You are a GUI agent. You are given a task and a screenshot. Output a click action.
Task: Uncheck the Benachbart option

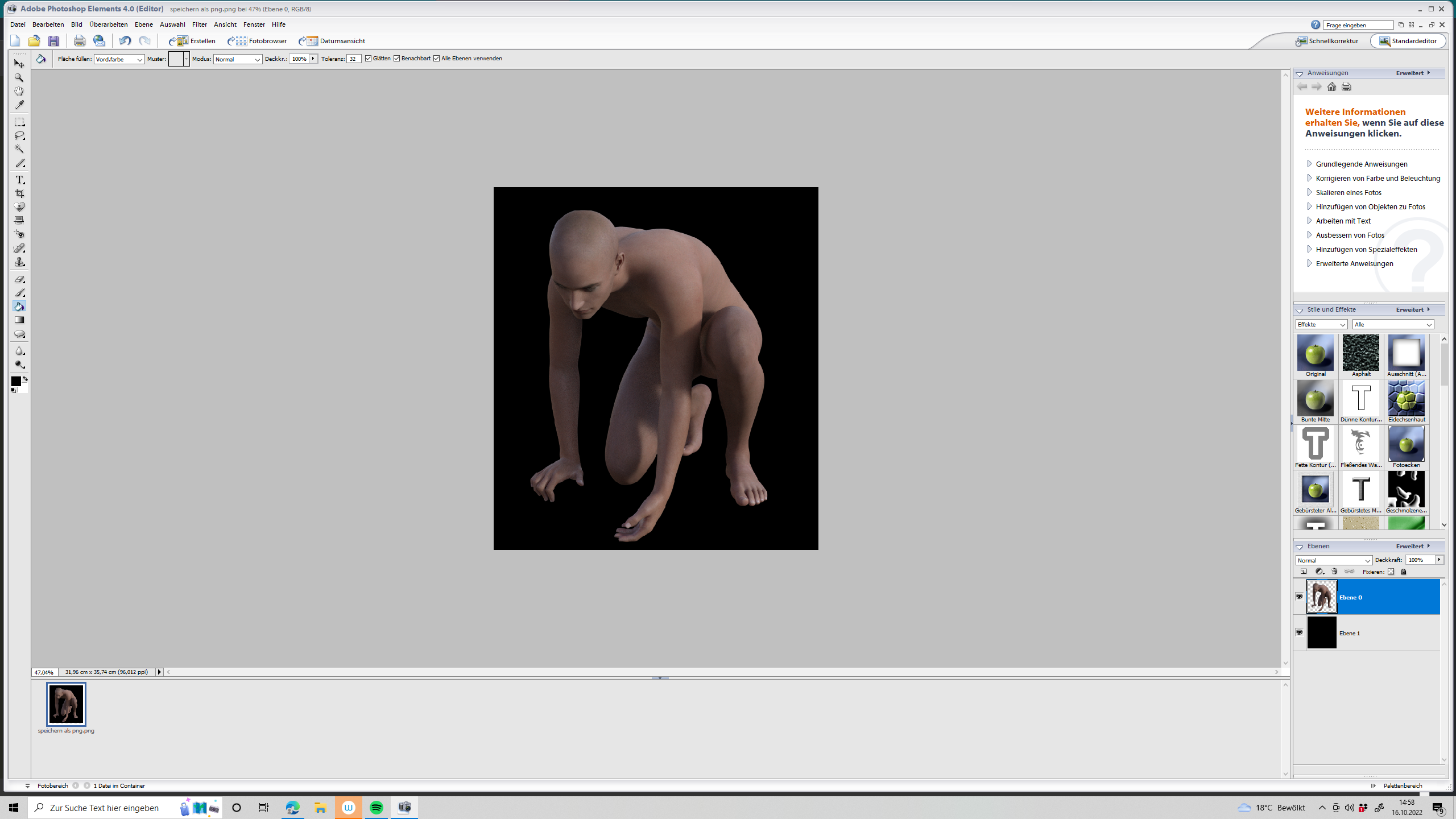(x=397, y=59)
